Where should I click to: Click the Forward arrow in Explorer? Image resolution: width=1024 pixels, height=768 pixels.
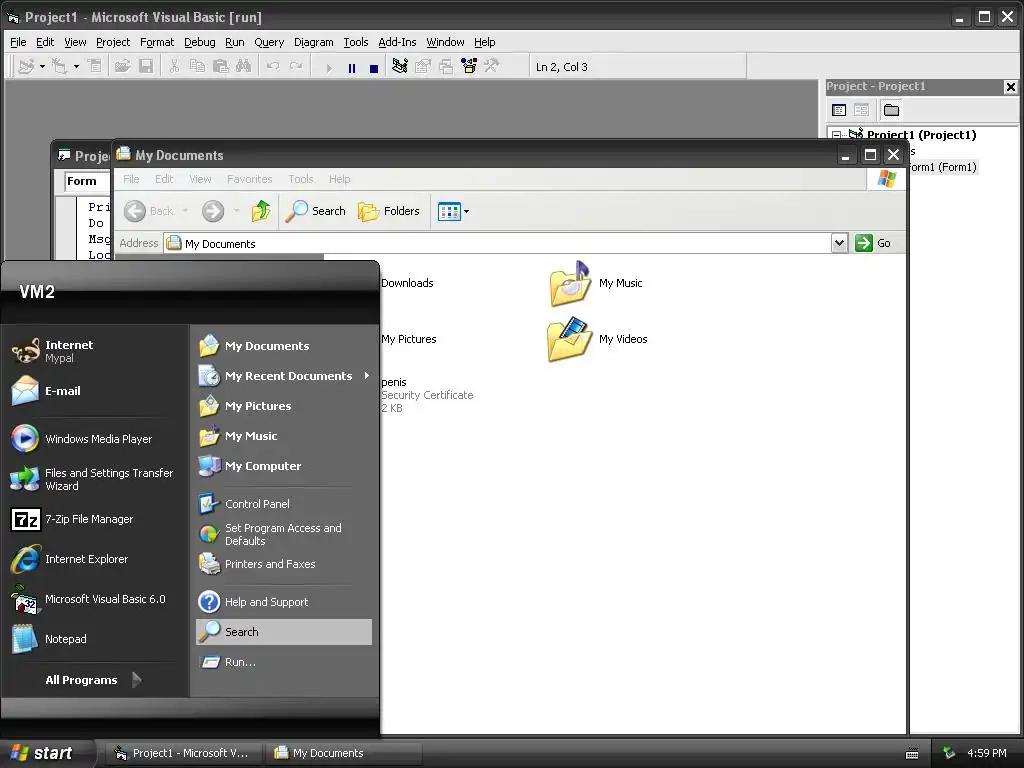(213, 211)
